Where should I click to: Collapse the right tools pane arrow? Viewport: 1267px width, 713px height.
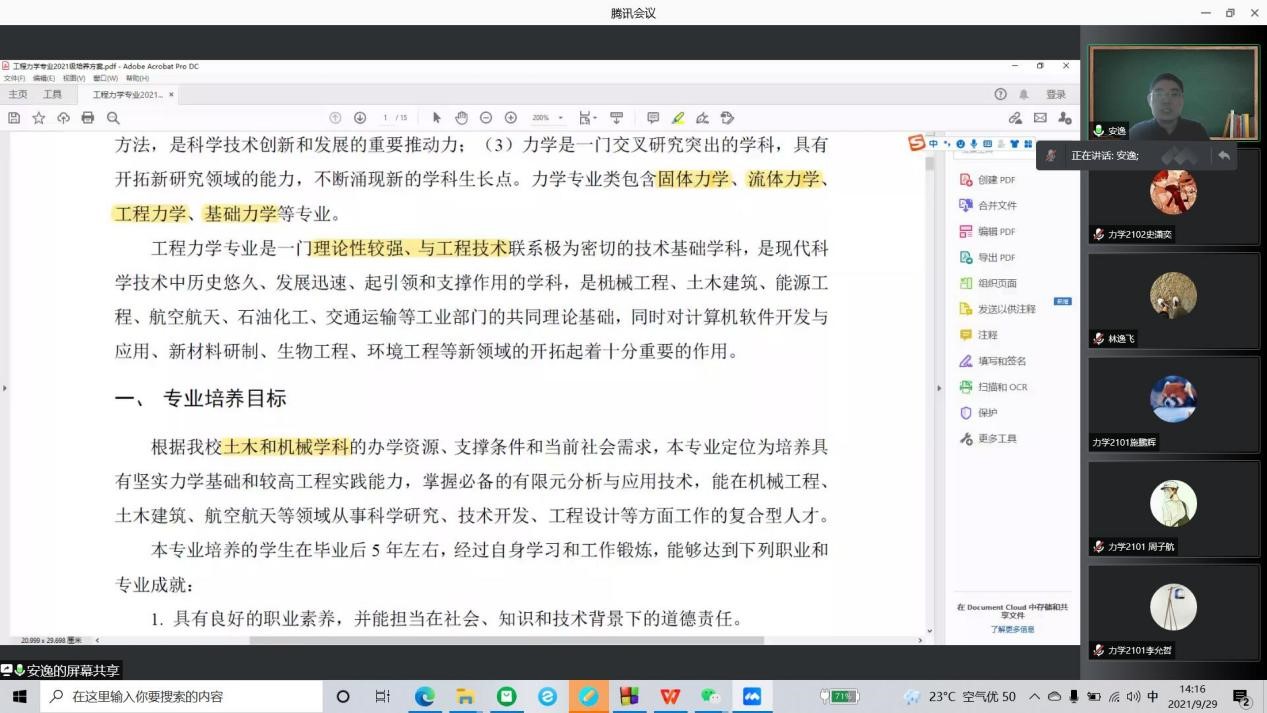coord(939,388)
